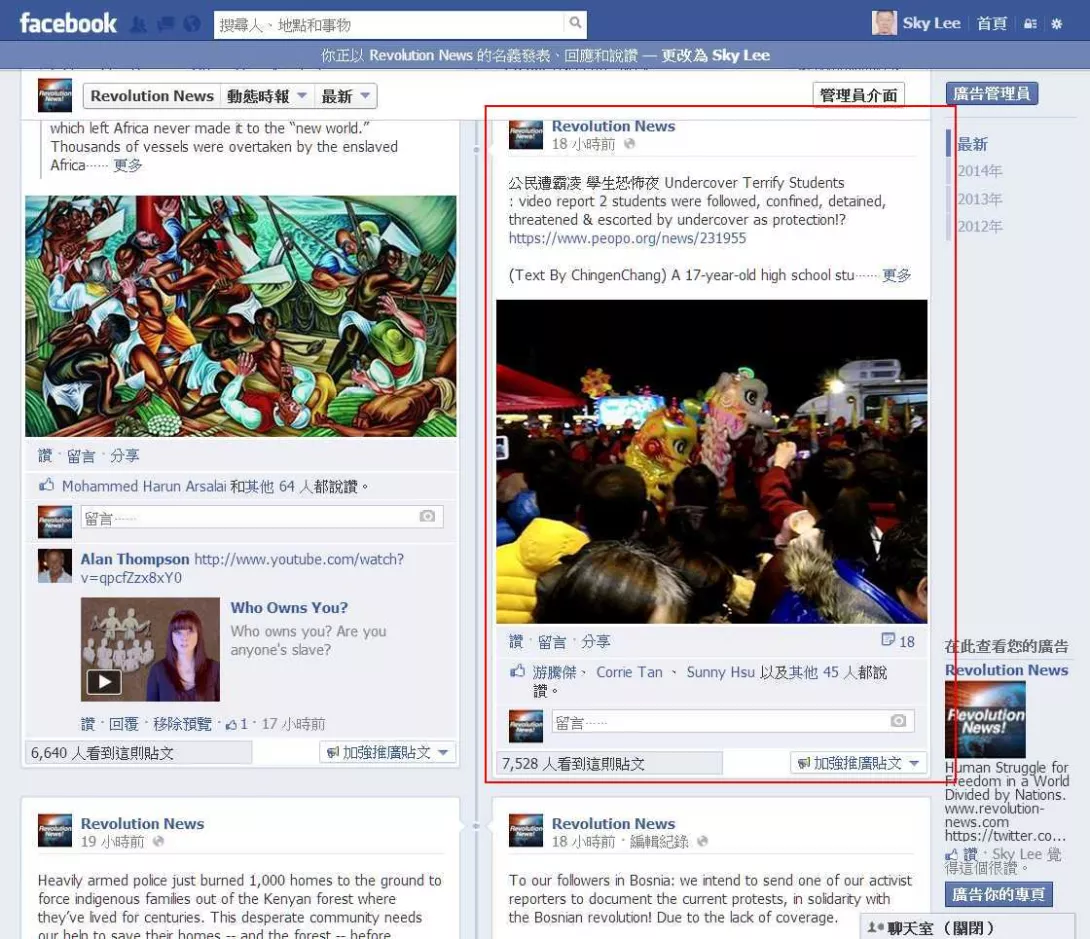Click the Revolution News avatar on the Bosnia followers post

point(526,831)
